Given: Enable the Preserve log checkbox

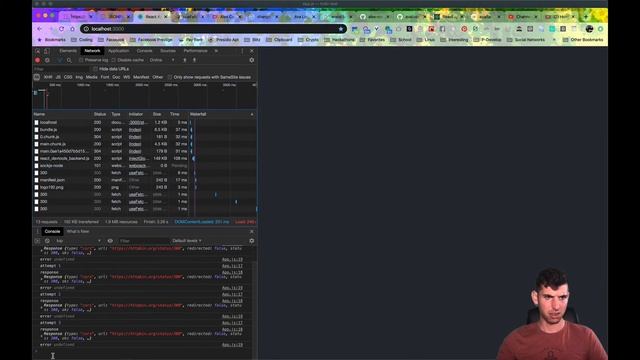Looking at the screenshot, I should click(x=81, y=60).
